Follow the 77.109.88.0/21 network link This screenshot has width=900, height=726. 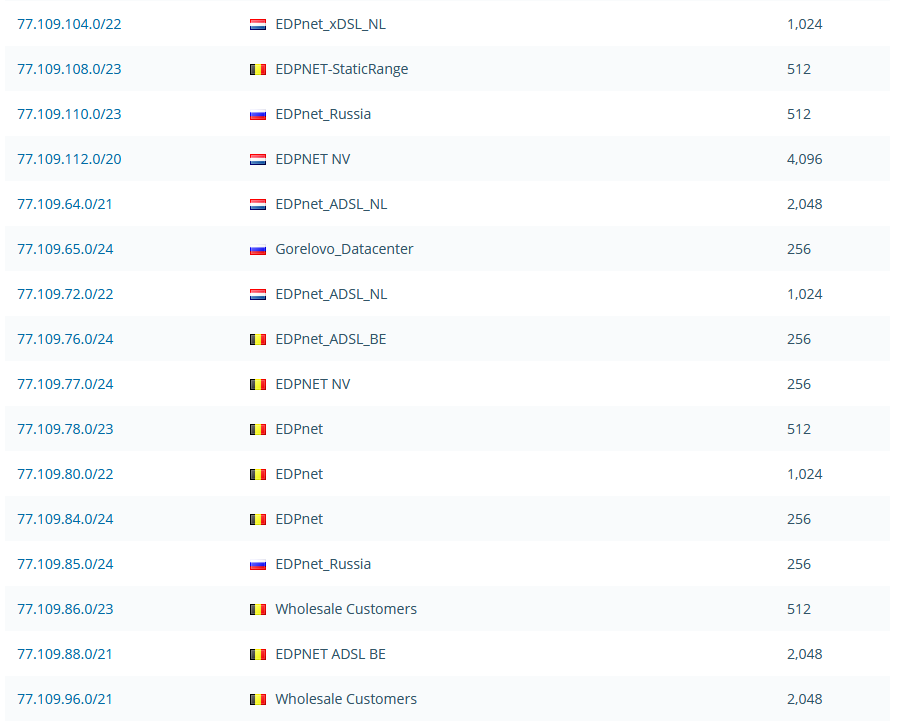[x=65, y=654]
